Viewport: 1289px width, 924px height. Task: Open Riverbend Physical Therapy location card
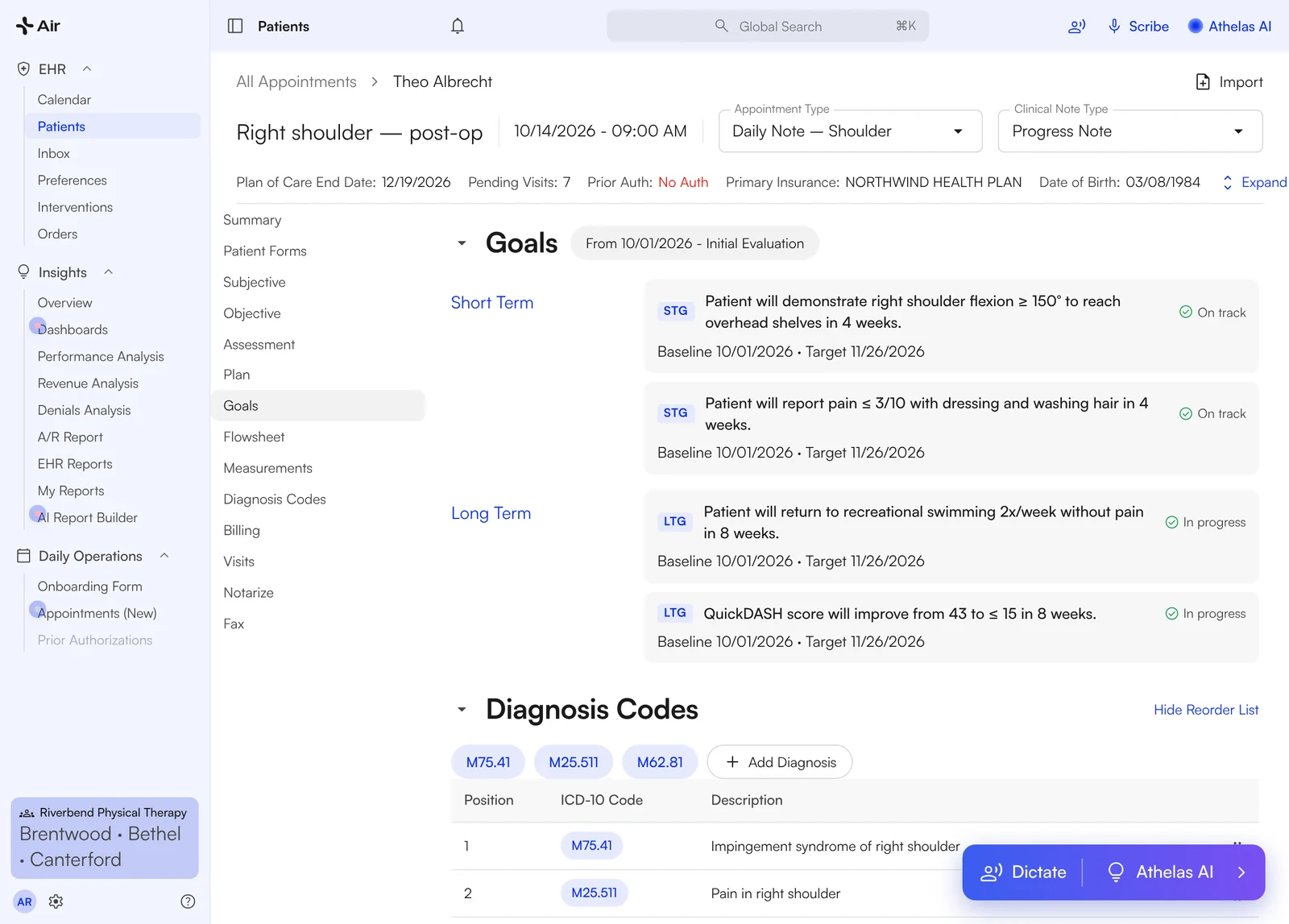(105, 838)
